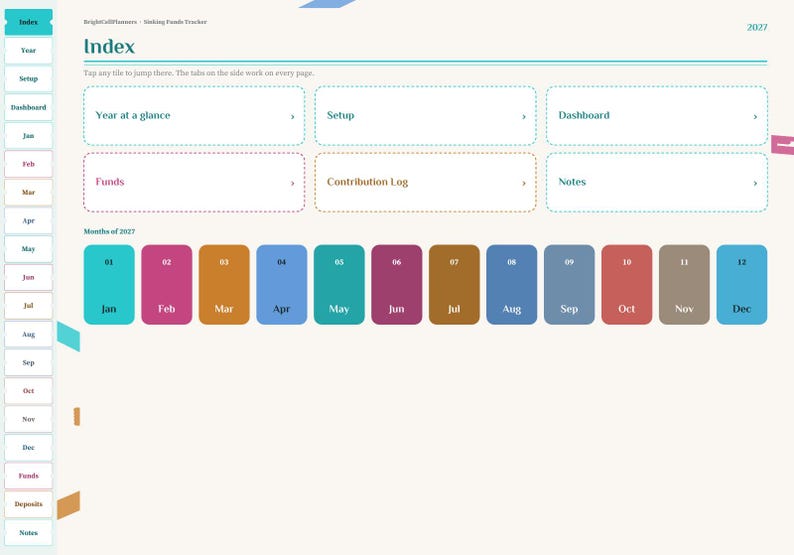The image size is (794, 555).
Task: Click the chevron on the Notes tile
Action: (x=755, y=183)
